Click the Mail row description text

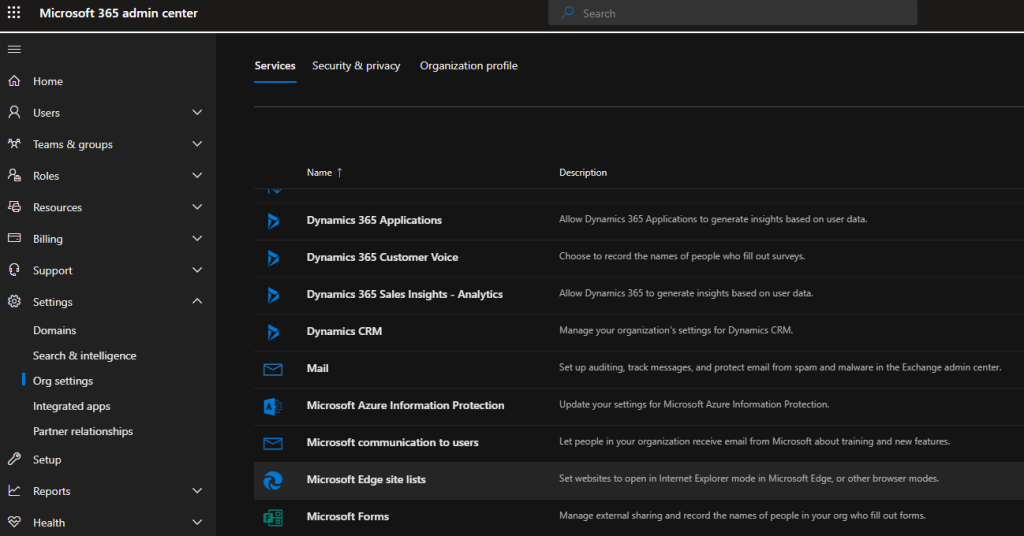[x=780, y=368]
